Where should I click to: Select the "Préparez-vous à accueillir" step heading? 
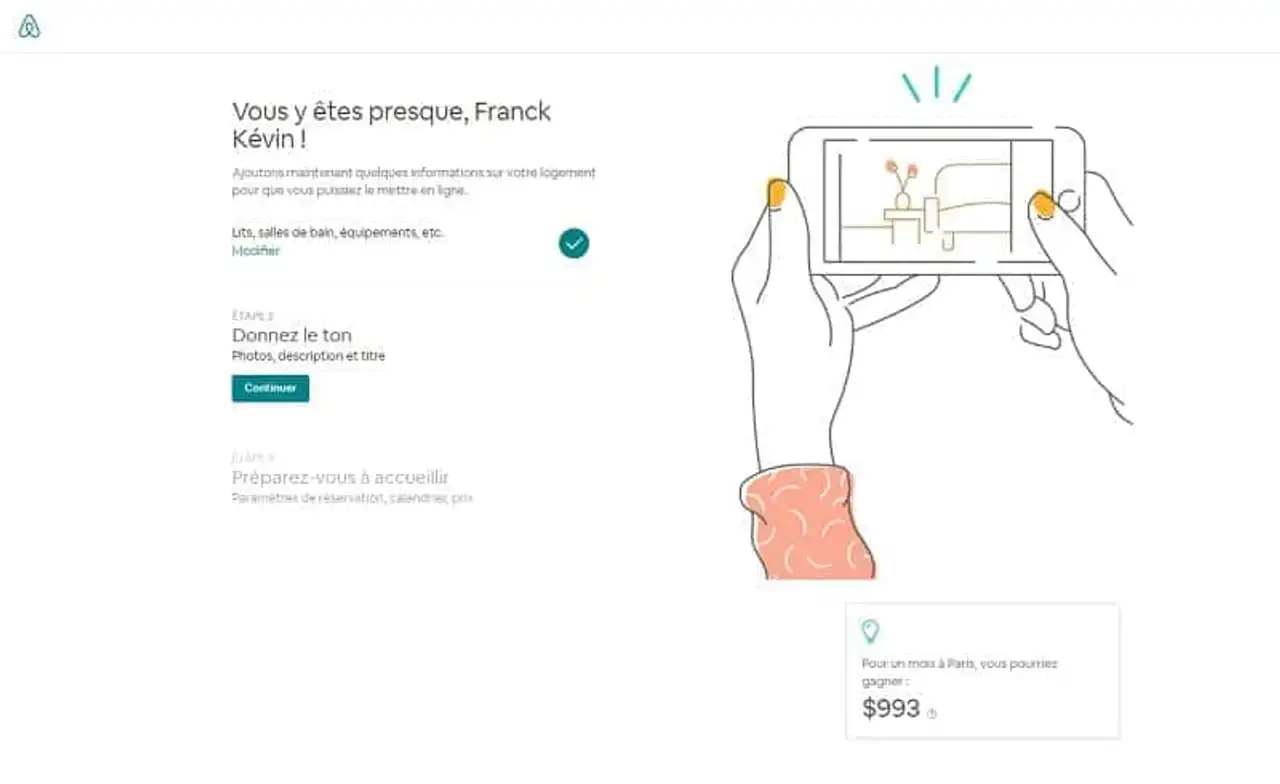pos(340,477)
